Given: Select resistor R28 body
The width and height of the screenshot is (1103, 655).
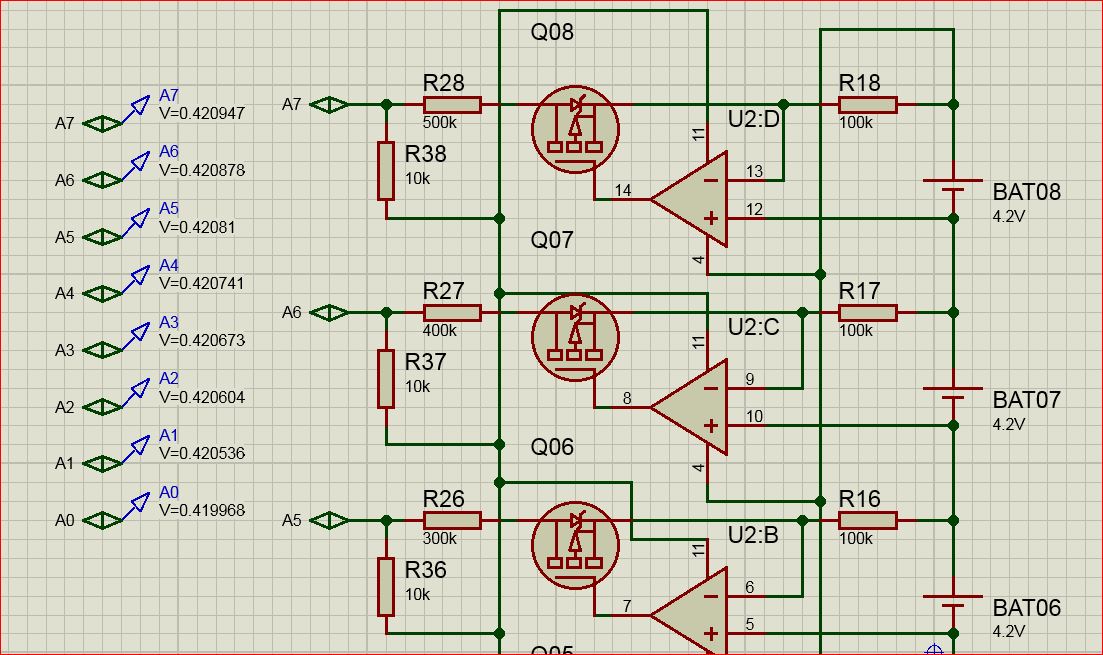Looking at the screenshot, I should pos(452,105).
